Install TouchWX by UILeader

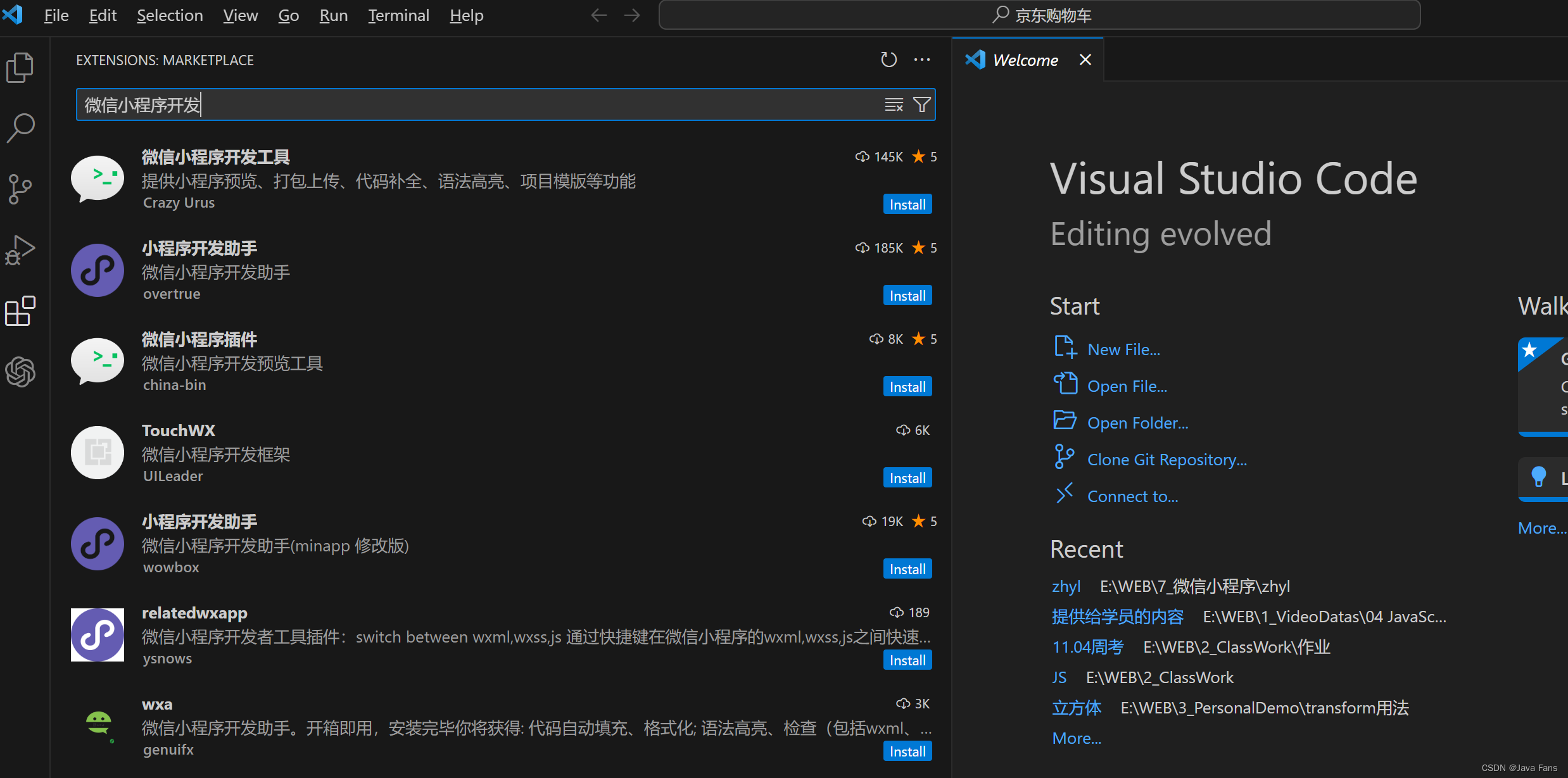tap(907, 478)
